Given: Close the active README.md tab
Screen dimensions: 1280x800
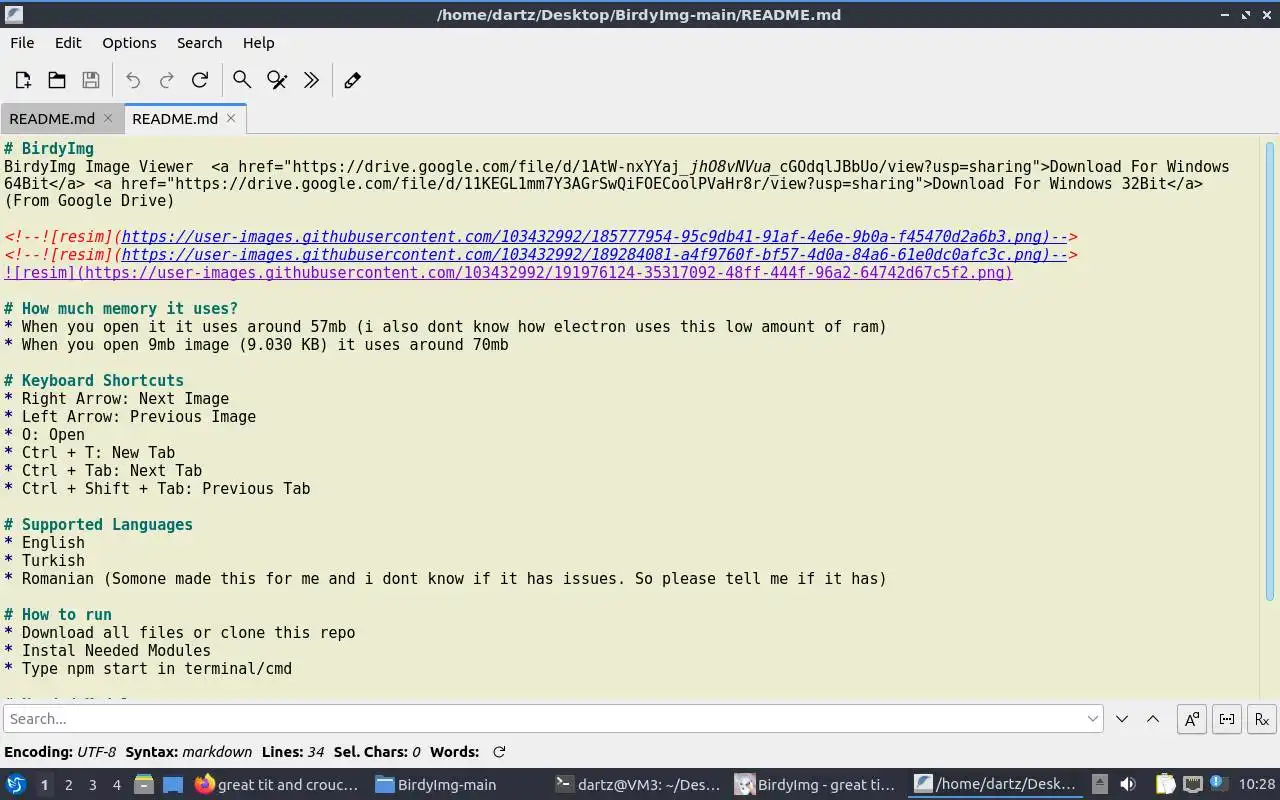Looking at the screenshot, I should [x=231, y=118].
